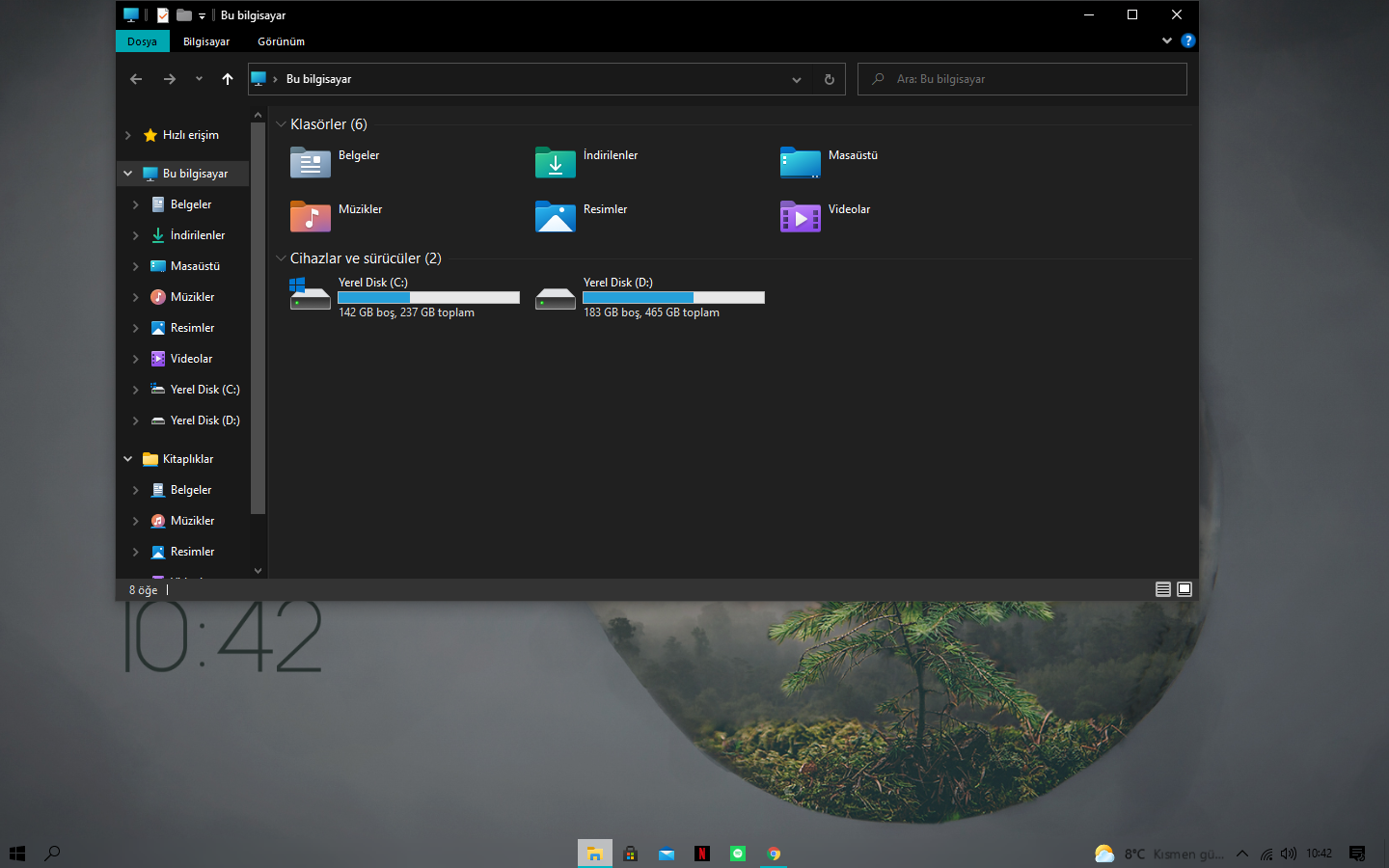Open the address bar history dropdown
The image size is (1389, 868).
[x=797, y=79]
